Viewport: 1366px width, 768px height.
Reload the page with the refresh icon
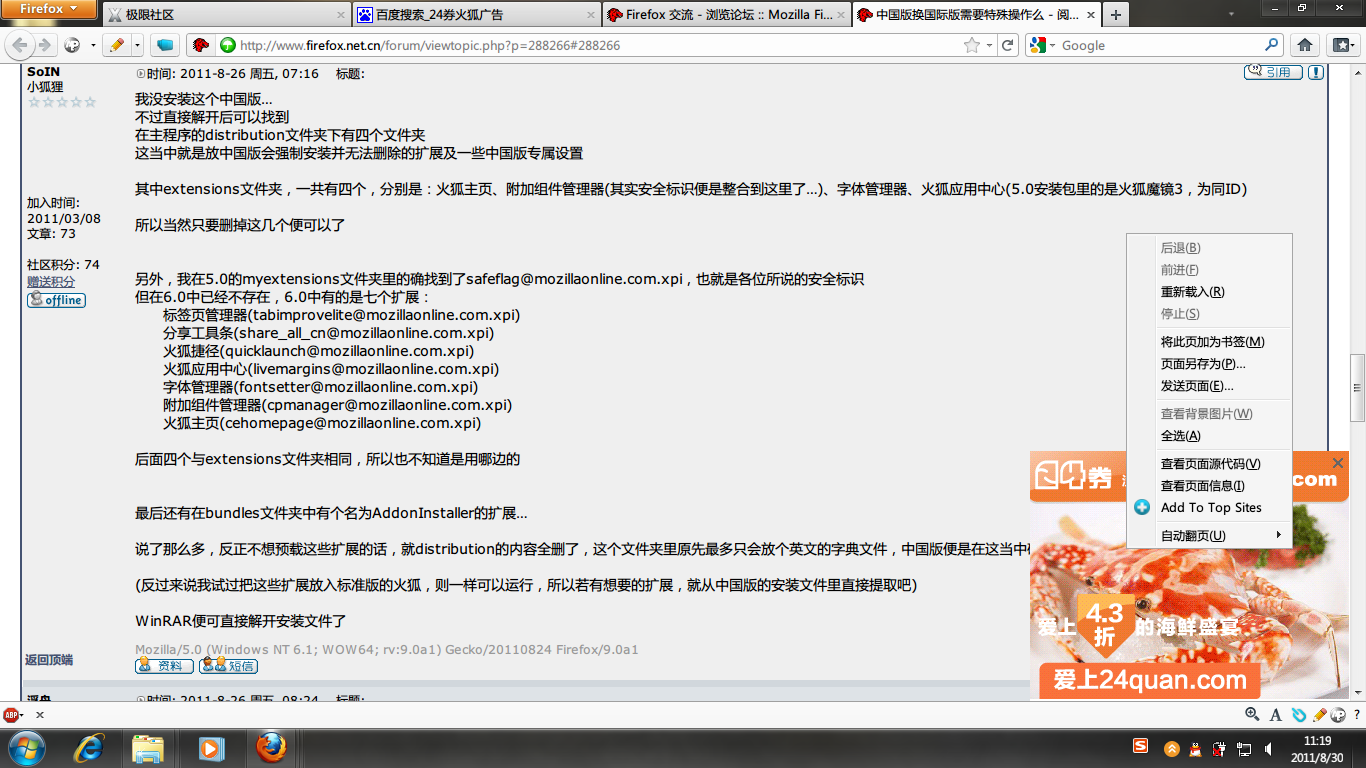pos(1008,45)
